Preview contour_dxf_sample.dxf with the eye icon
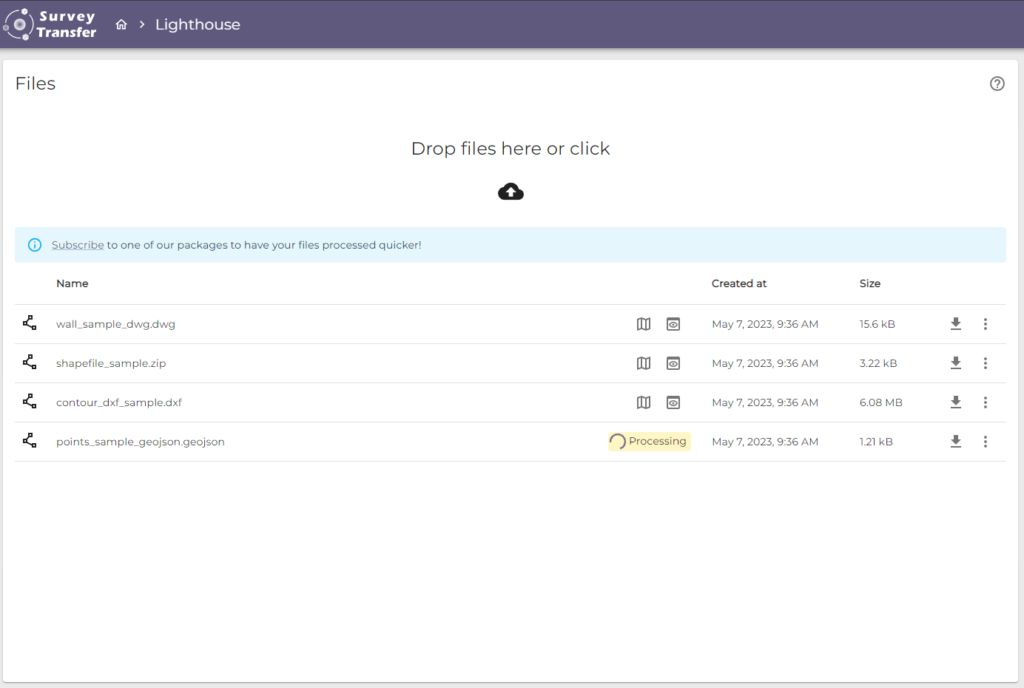 tap(673, 402)
